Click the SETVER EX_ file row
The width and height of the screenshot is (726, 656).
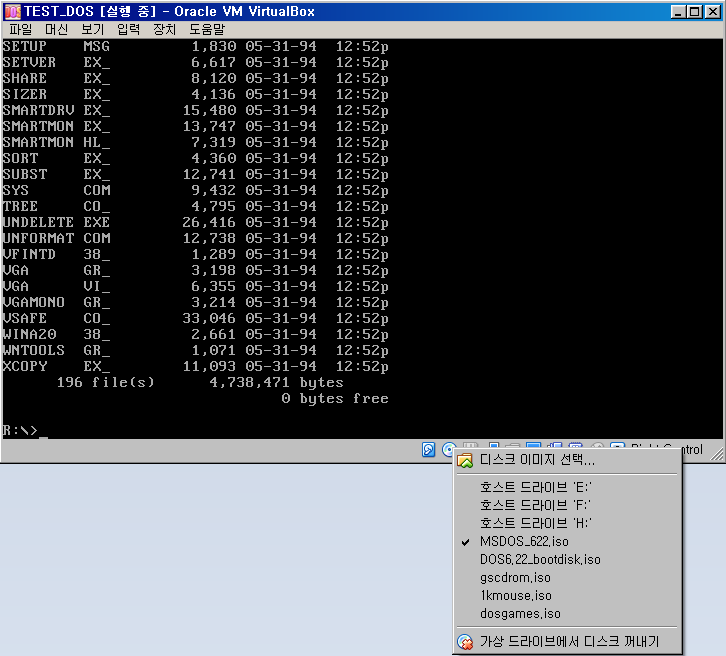pos(195,62)
